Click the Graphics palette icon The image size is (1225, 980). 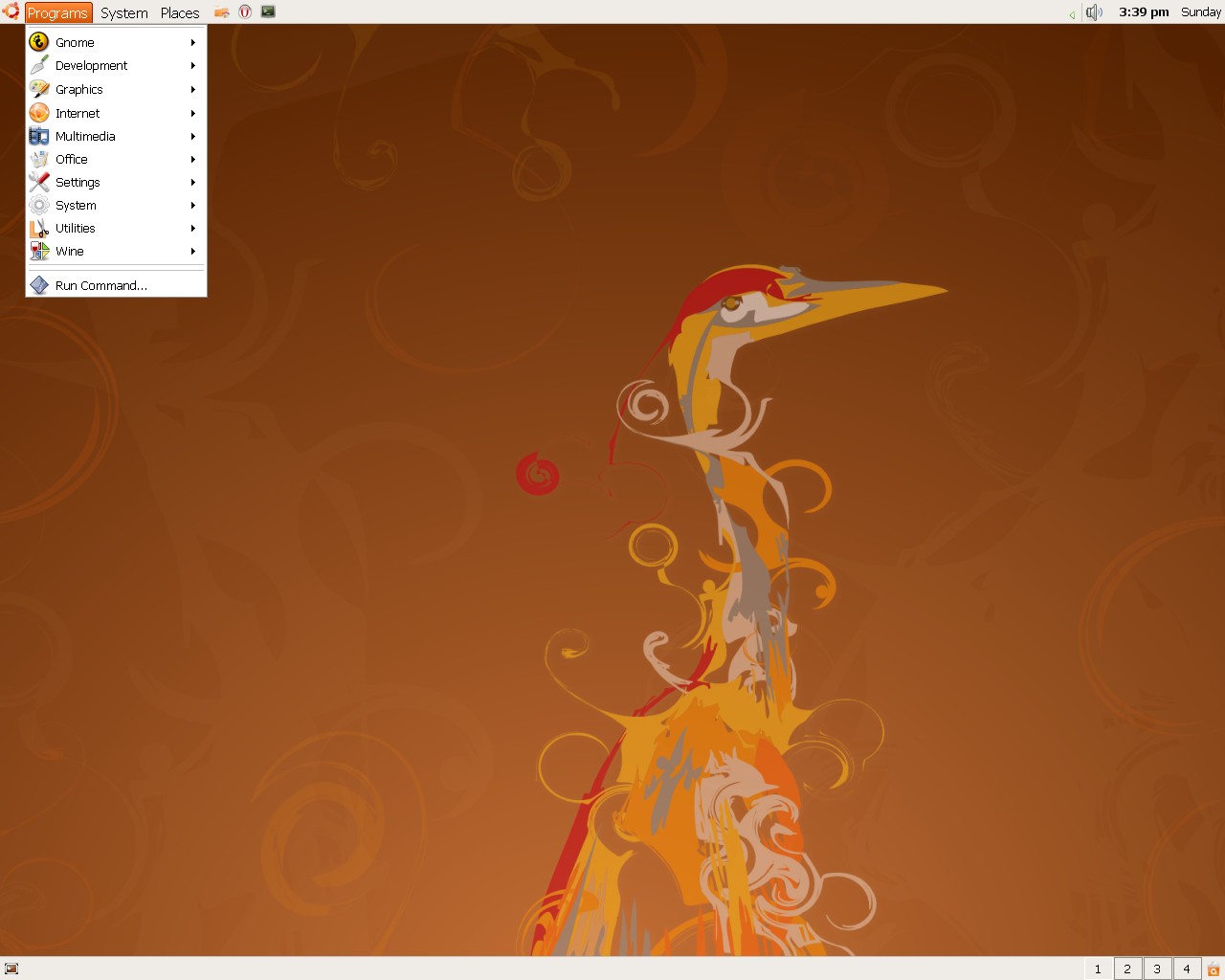[39, 89]
